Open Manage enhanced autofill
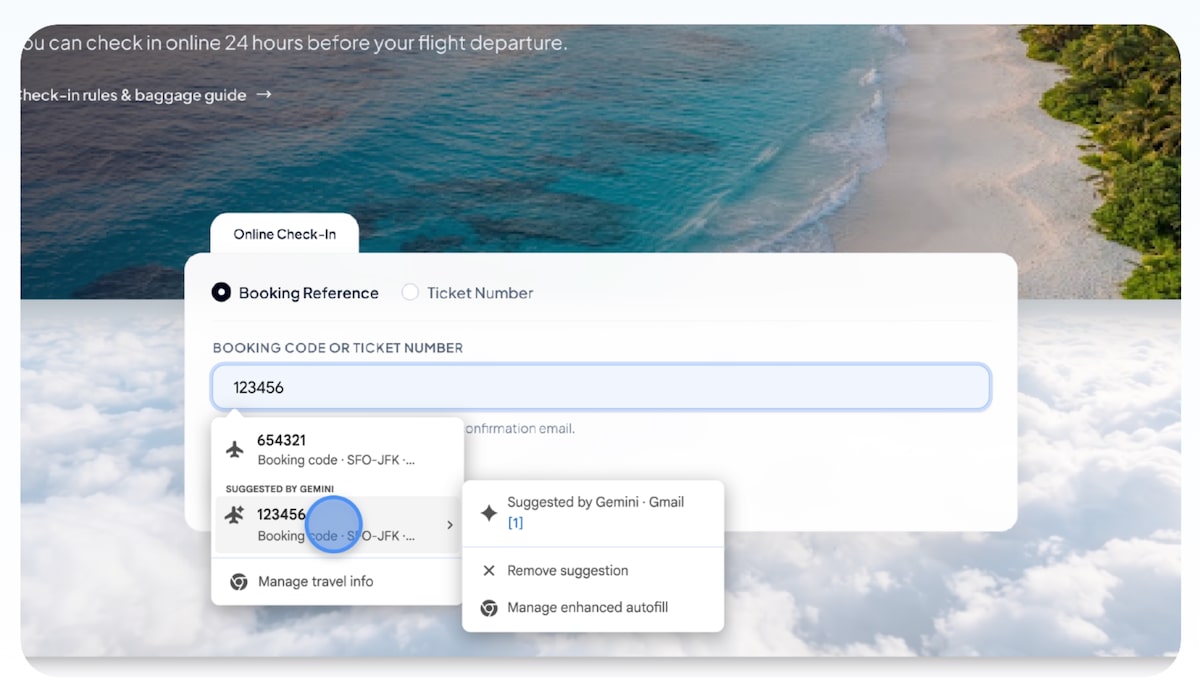Image resolution: width=1200 pixels, height=686 pixels. pyautogui.click(x=593, y=607)
